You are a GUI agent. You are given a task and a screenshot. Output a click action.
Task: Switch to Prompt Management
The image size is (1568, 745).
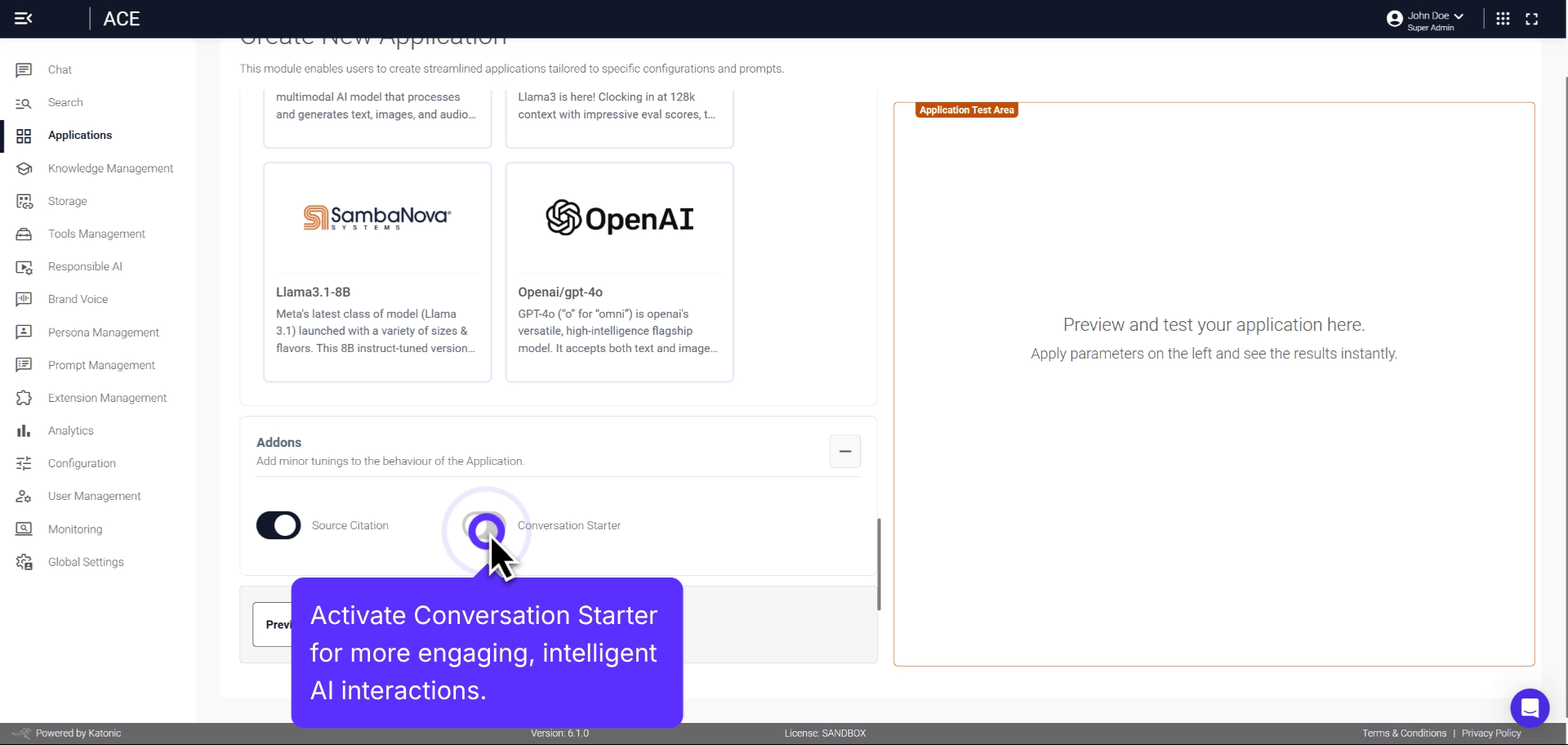[24, 365]
